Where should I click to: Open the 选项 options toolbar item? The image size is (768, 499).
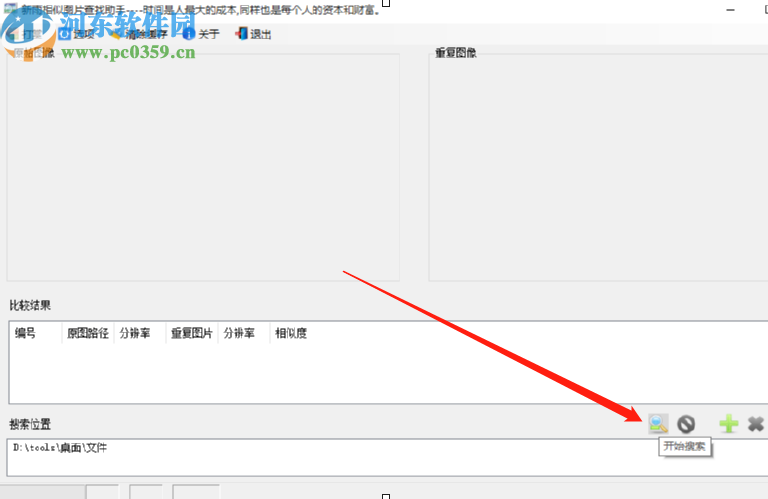click(x=77, y=34)
